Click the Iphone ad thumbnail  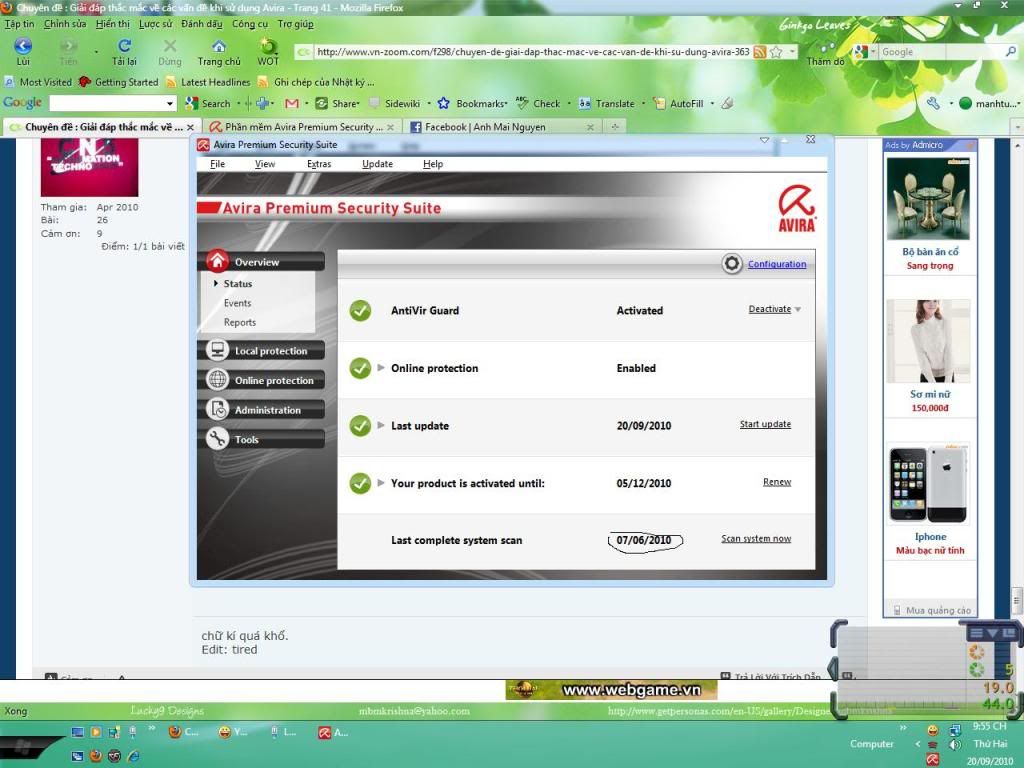click(x=929, y=483)
